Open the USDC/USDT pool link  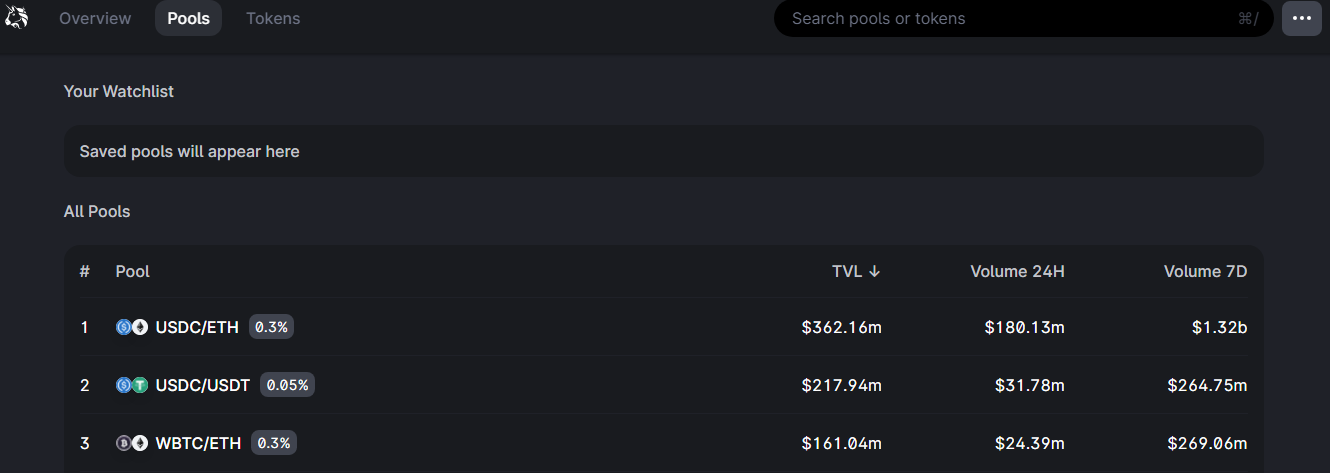203,385
